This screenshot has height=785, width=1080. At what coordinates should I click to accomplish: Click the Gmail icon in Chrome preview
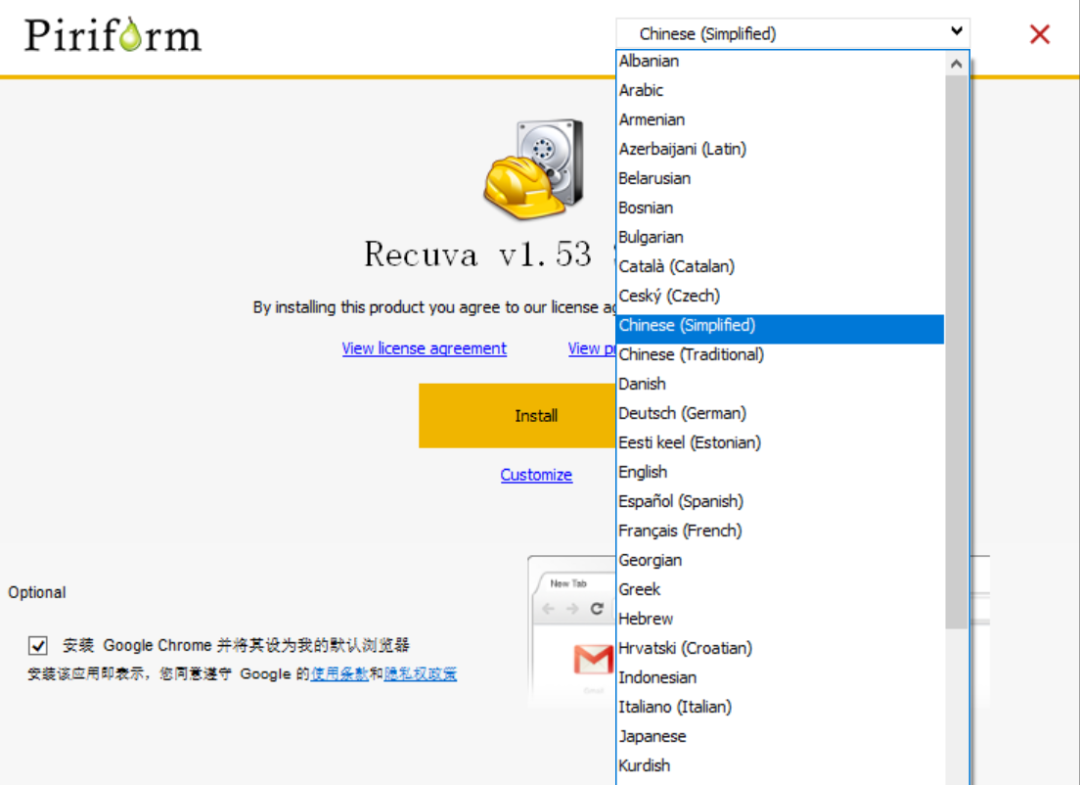coord(593,660)
